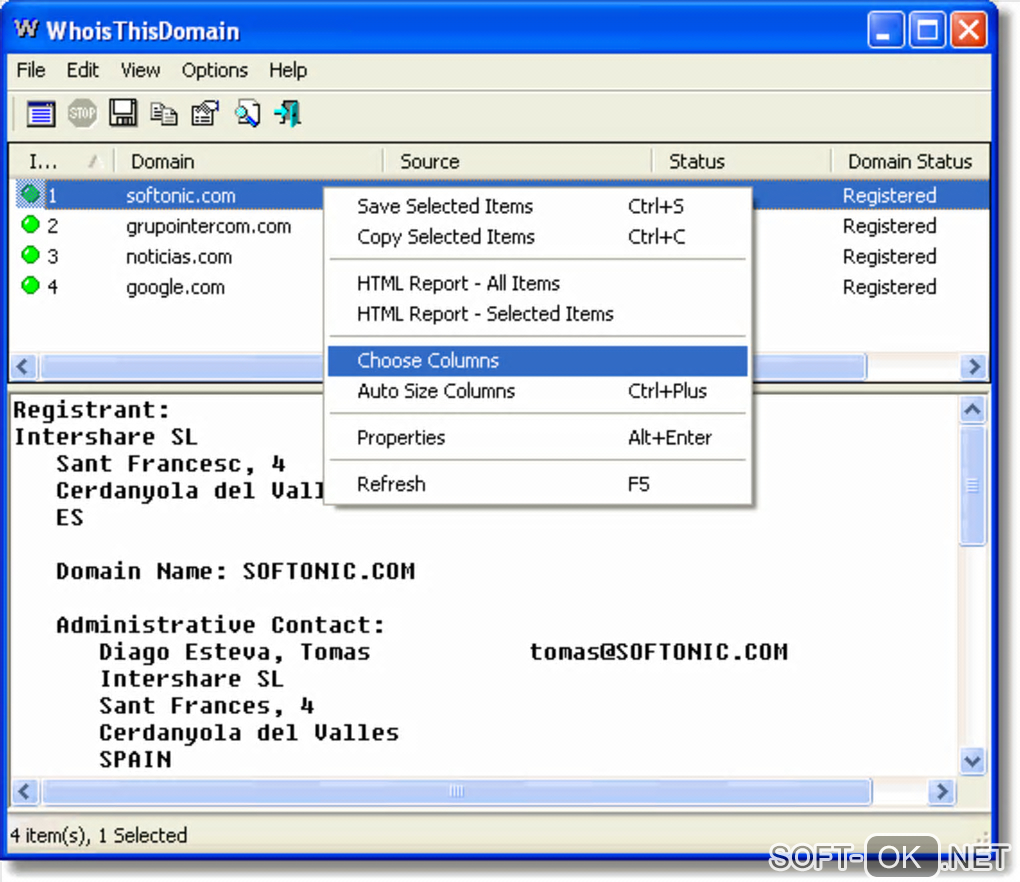The image size is (1020, 882).
Task: Click the whois pane left scroll arrow
Action: (x=24, y=792)
